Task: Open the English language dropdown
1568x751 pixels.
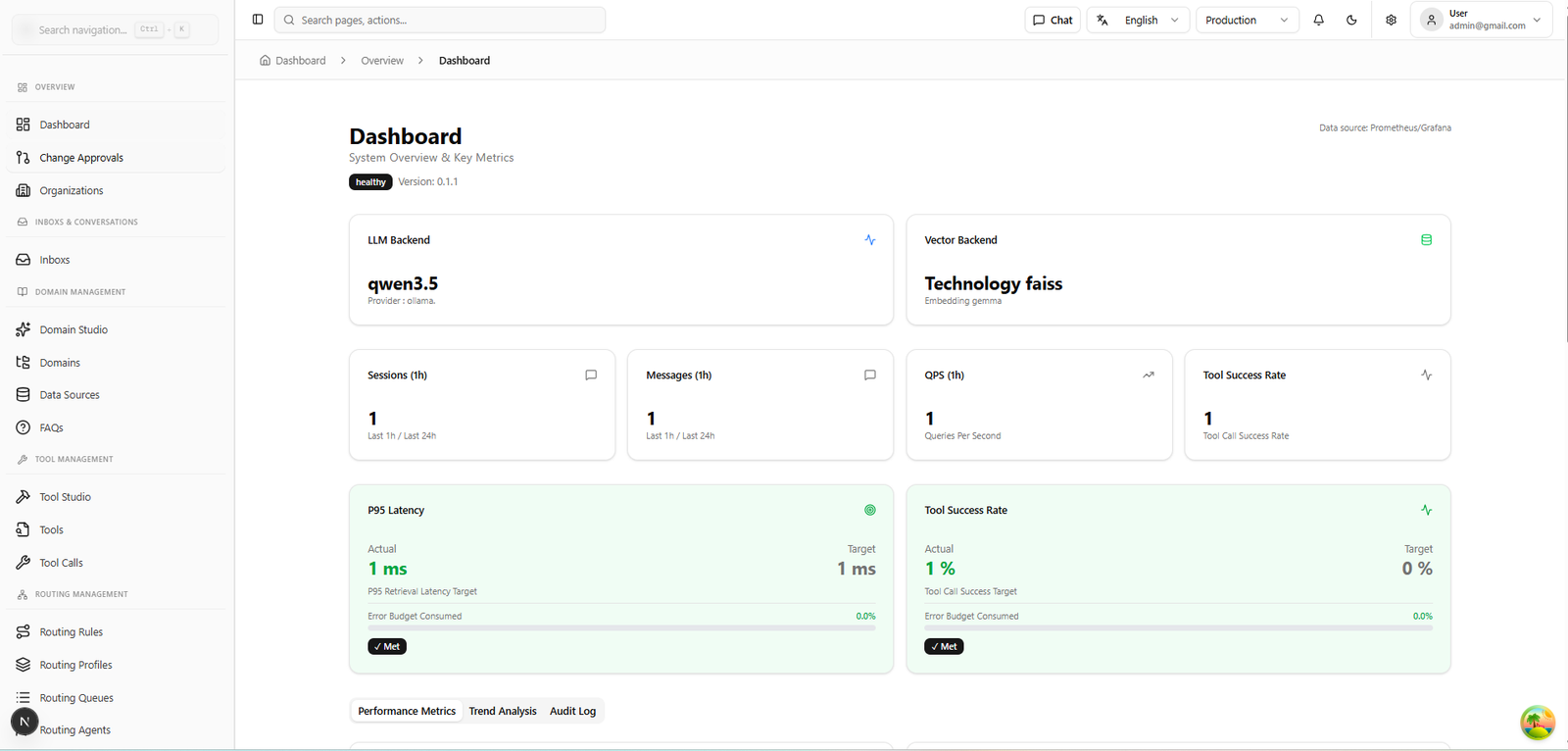Action: pyautogui.click(x=1139, y=20)
